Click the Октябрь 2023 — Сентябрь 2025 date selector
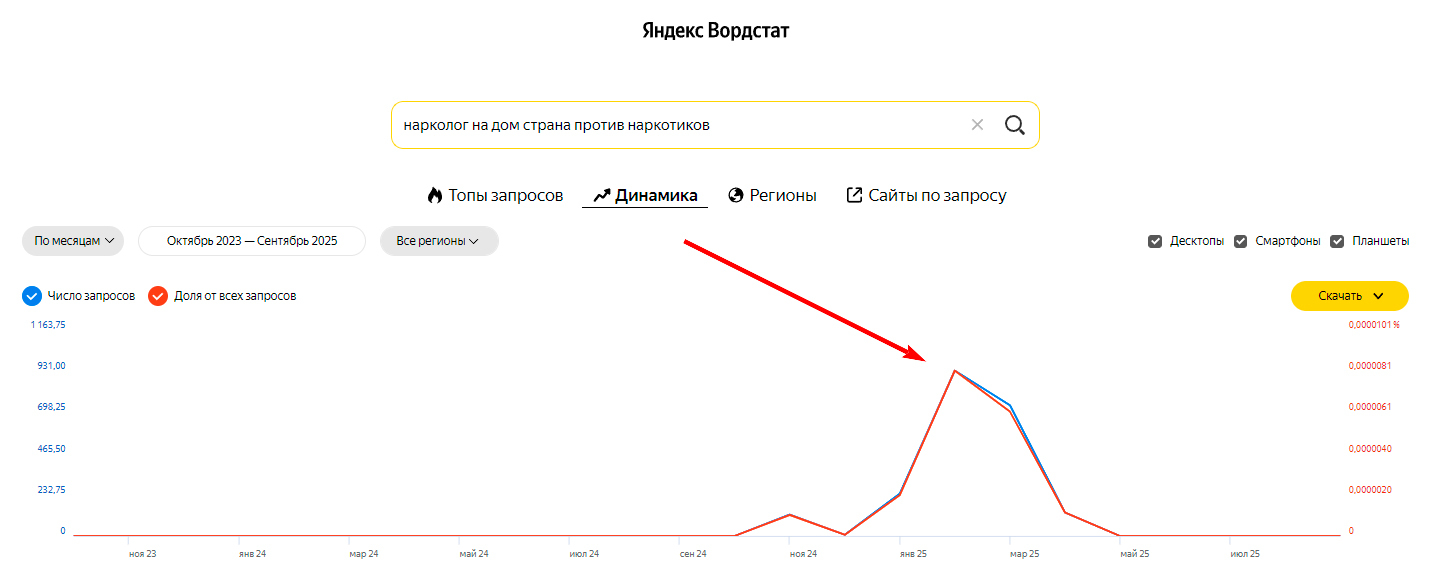Viewport: 1436px width, 577px height. point(251,240)
